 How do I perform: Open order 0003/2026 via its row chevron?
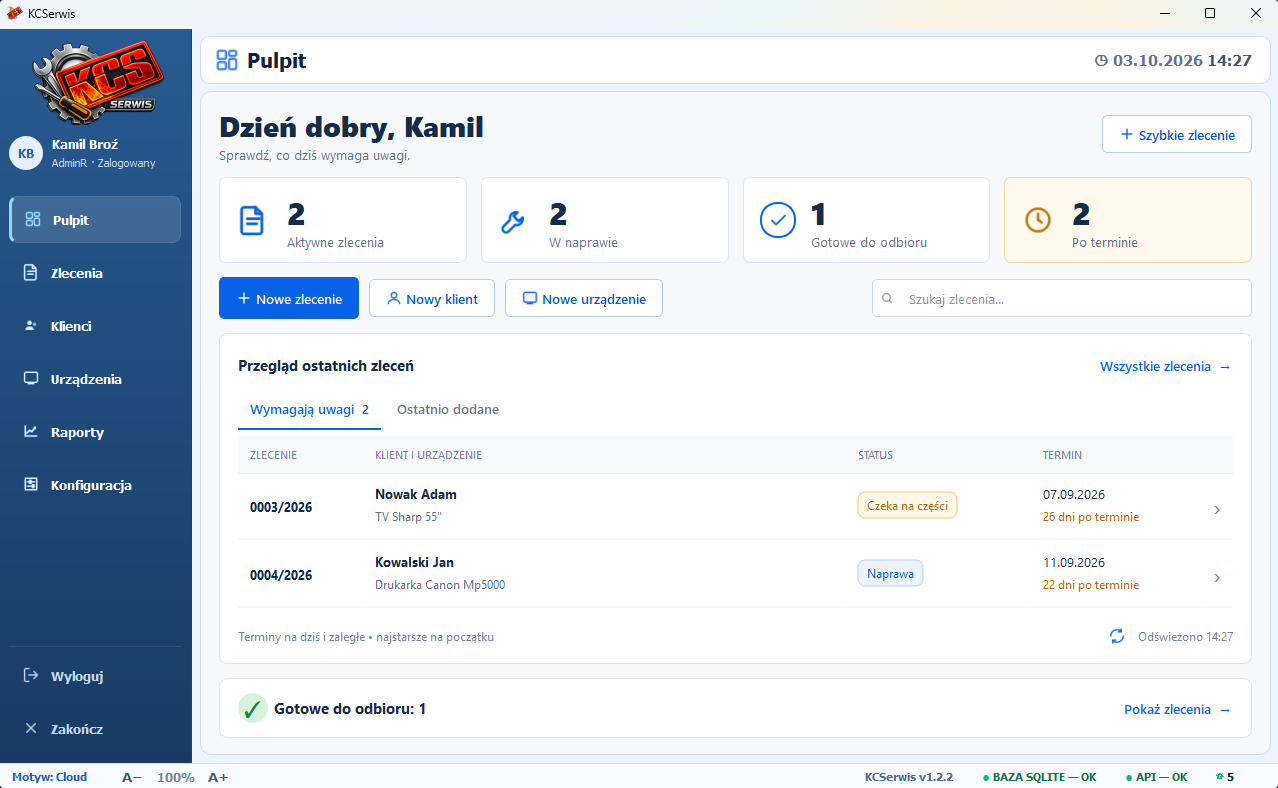click(1217, 510)
